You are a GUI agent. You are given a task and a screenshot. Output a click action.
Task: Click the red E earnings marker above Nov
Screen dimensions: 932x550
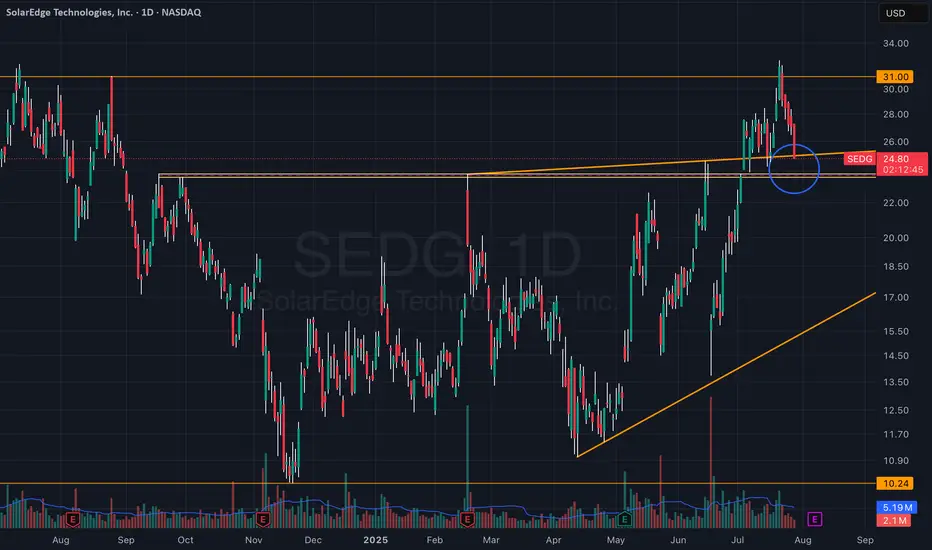coord(262,519)
